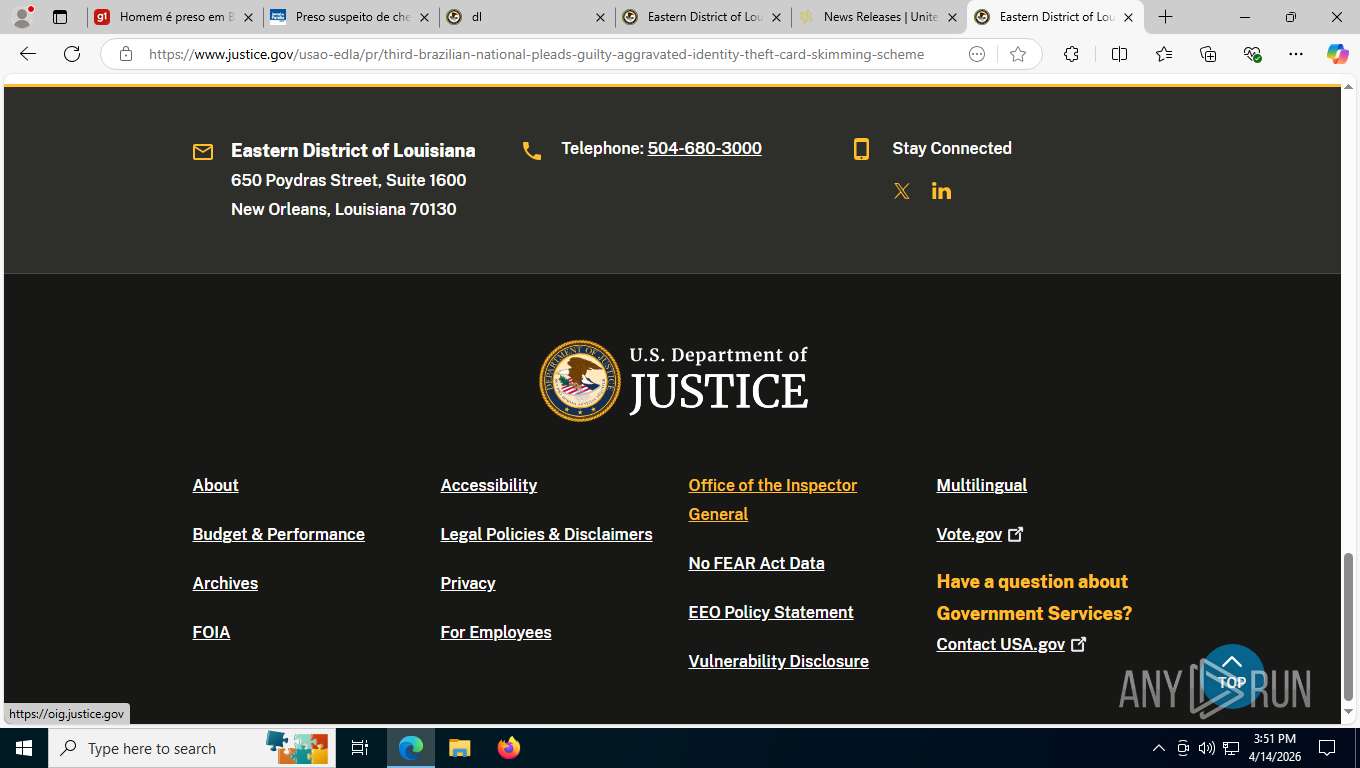1360x768 pixels.
Task: Open Windows Start menu
Action: click(24, 748)
